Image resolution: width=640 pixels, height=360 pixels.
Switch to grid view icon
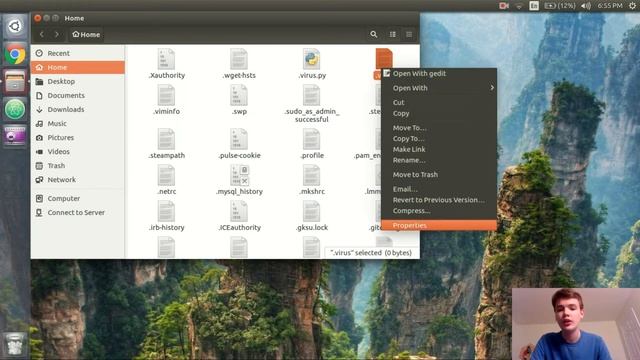tap(393, 34)
